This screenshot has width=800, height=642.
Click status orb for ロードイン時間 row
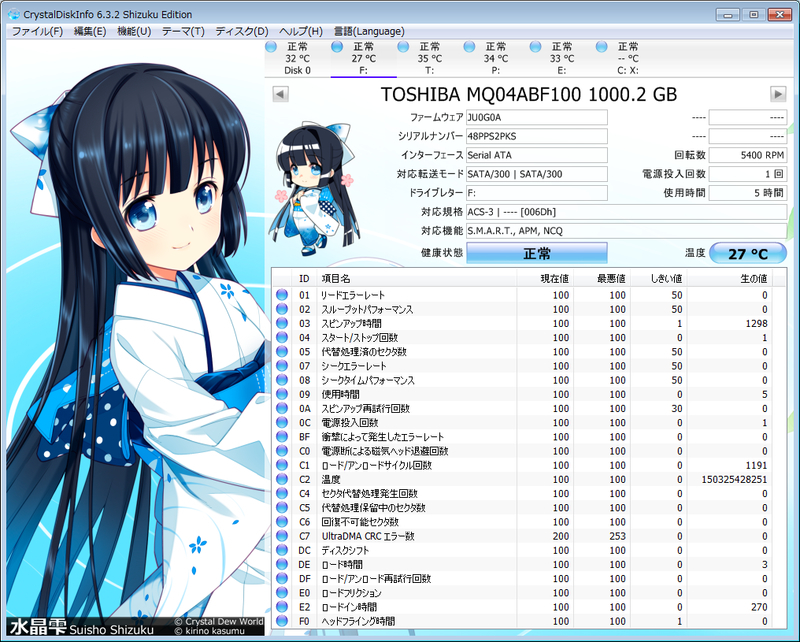(x=282, y=607)
